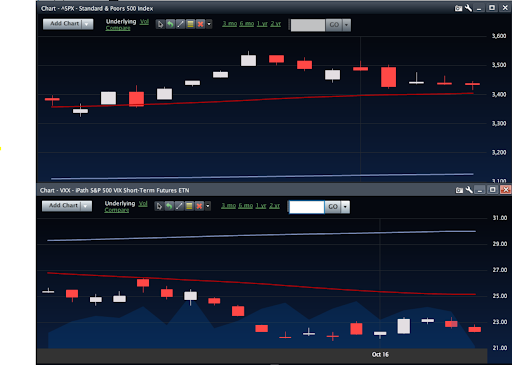Screen dimensions: 512x365
Task: Select the pointer tool in VXX chart toolbar
Action: tap(159, 206)
